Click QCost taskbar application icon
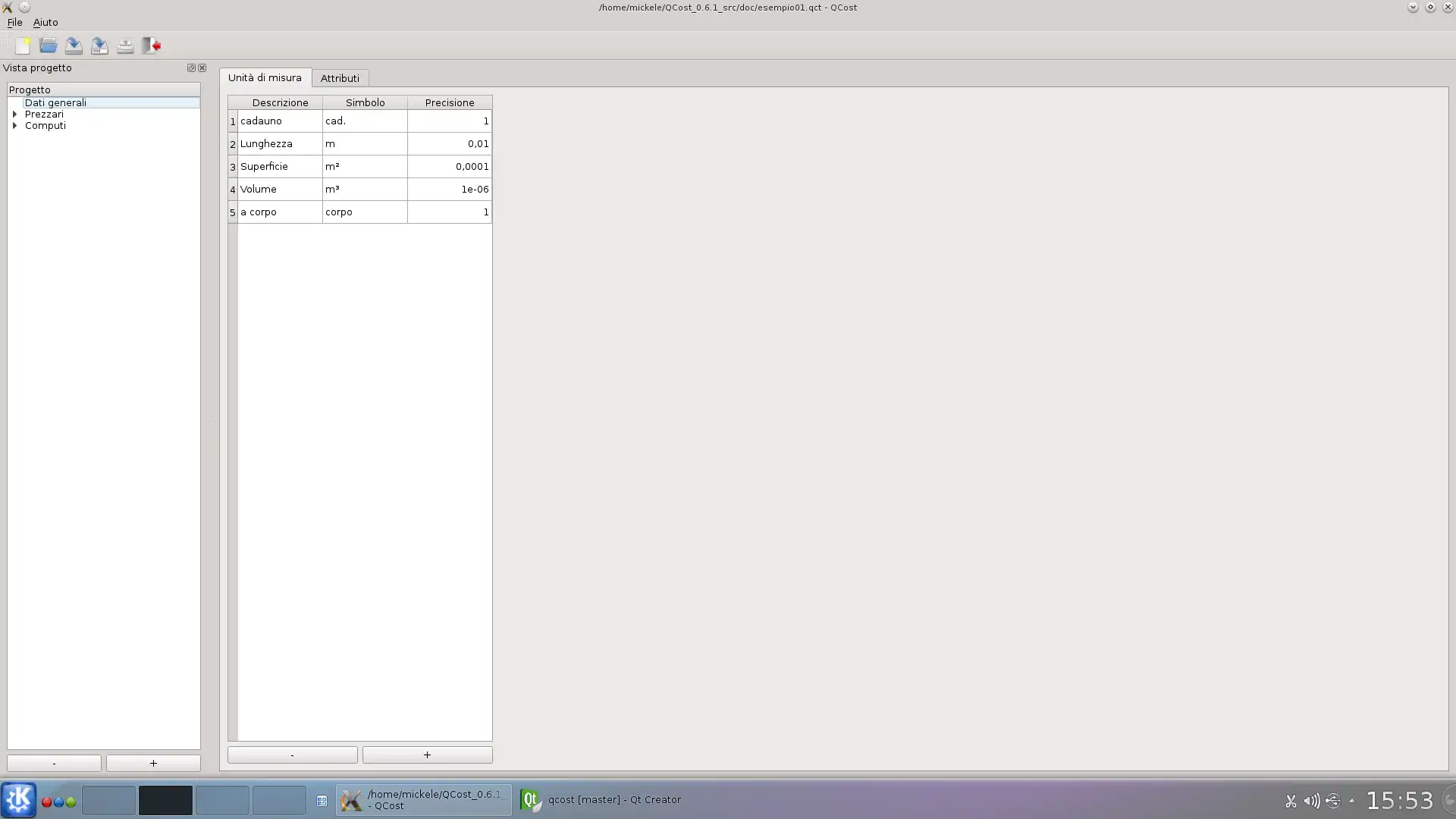The image size is (1456, 819). coord(350,800)
